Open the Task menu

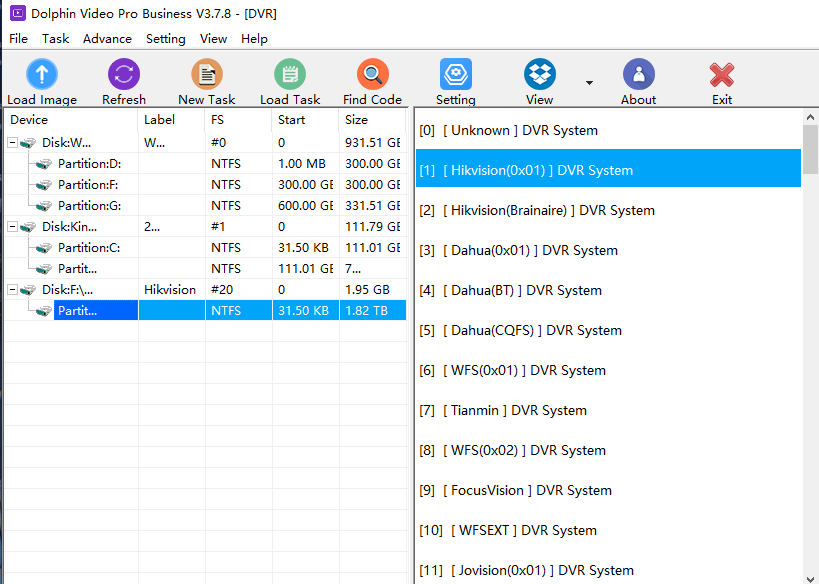[x=55, y=39]
